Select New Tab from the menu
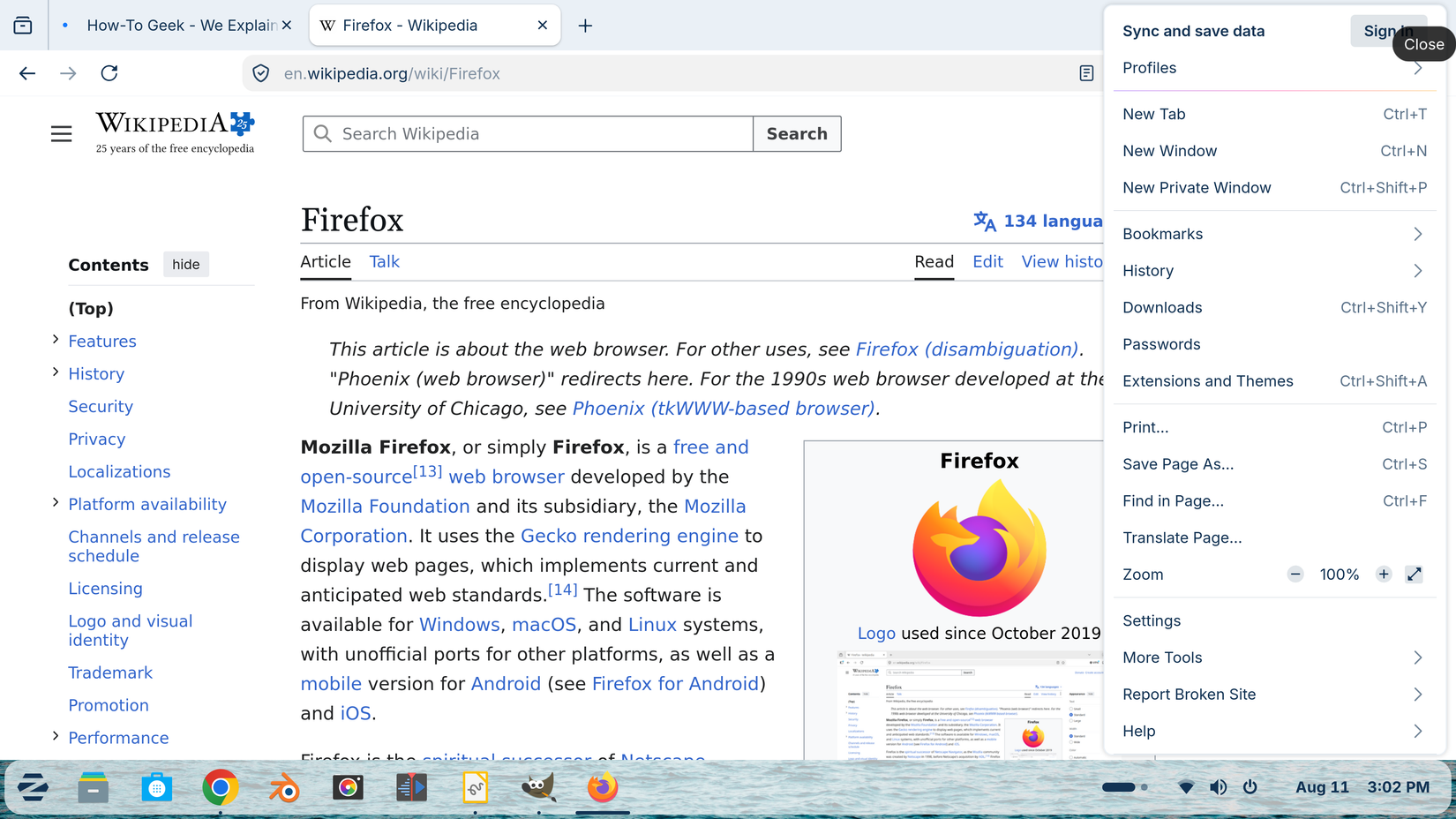Image resolution: width=1456 pixels, height=819 pixels. coord(1274,114)
